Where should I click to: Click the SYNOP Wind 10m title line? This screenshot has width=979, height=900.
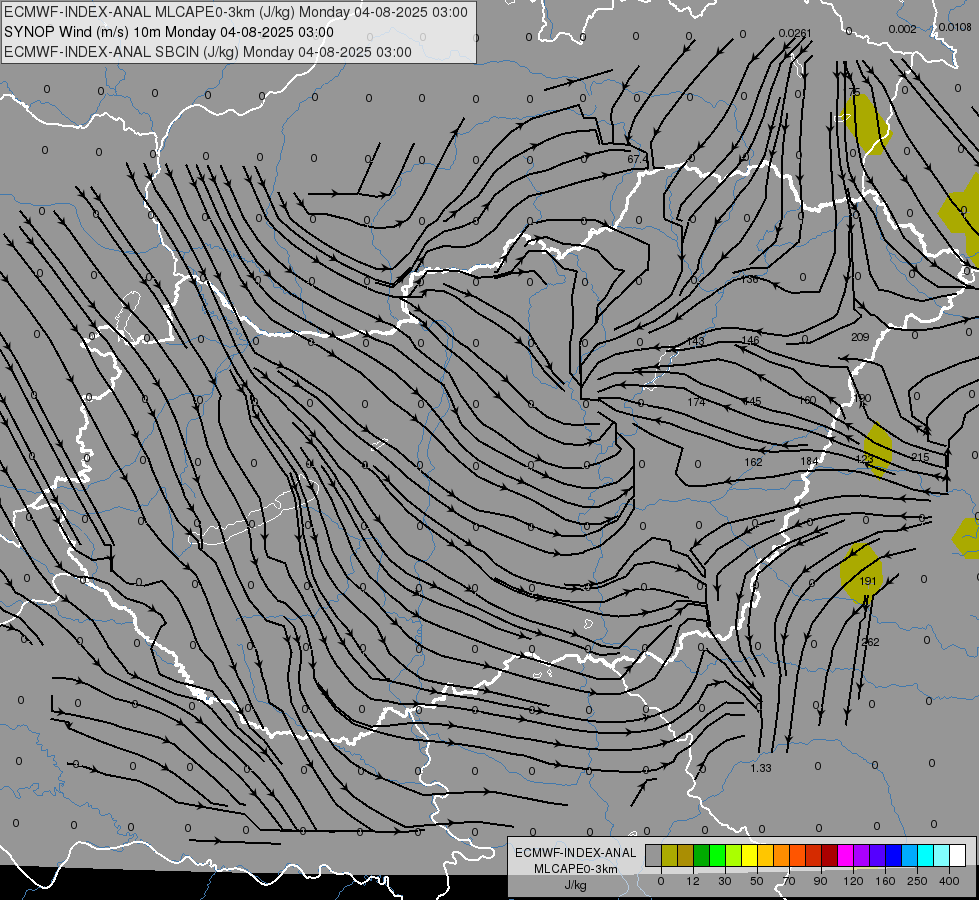(169, 32)
